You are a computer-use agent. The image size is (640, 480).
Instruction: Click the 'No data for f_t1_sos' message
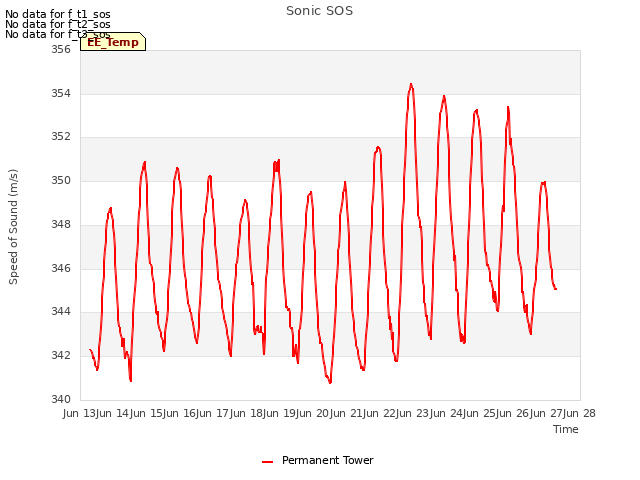[58, 14]
